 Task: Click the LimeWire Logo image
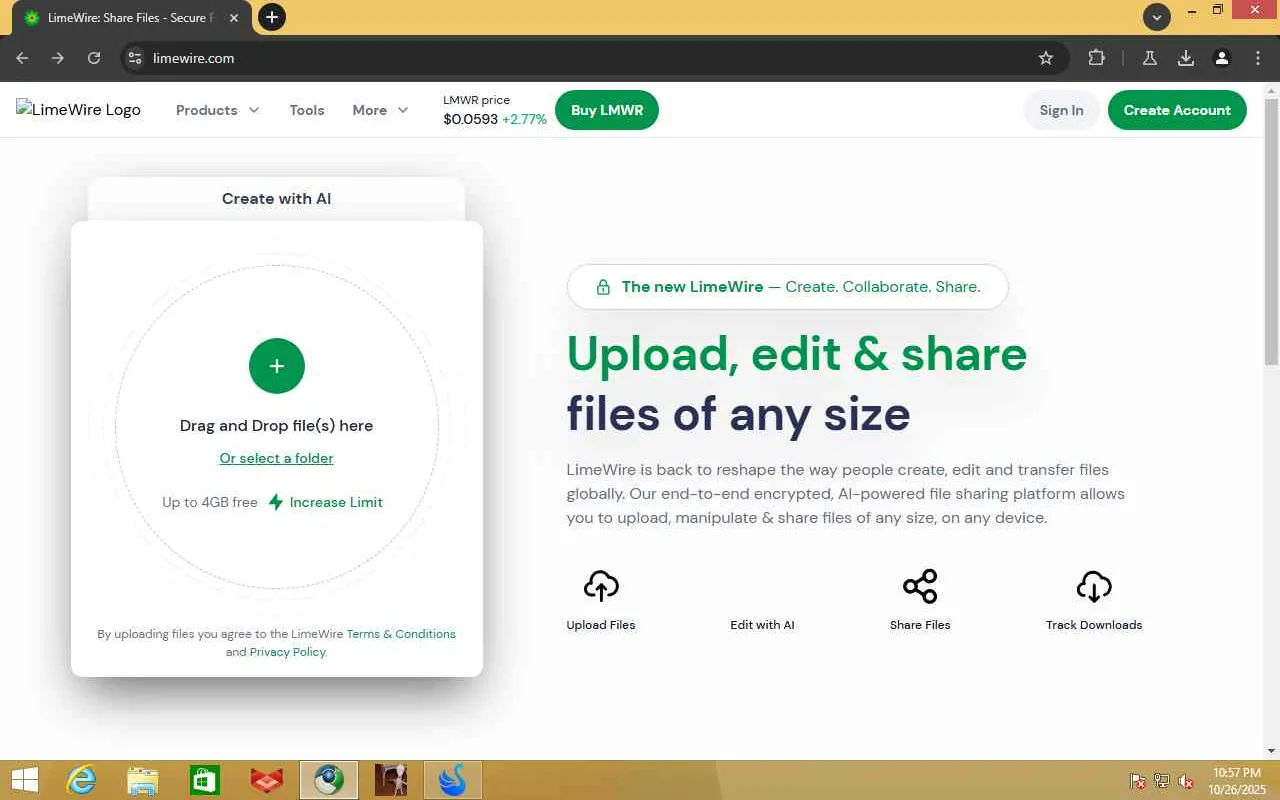[78, 110]
